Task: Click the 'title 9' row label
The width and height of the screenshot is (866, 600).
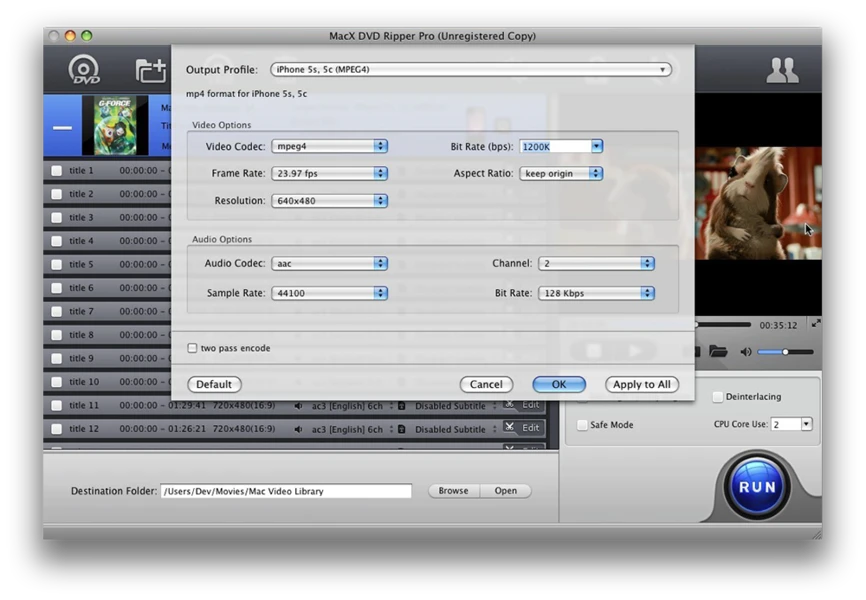Action: (81, 359)
